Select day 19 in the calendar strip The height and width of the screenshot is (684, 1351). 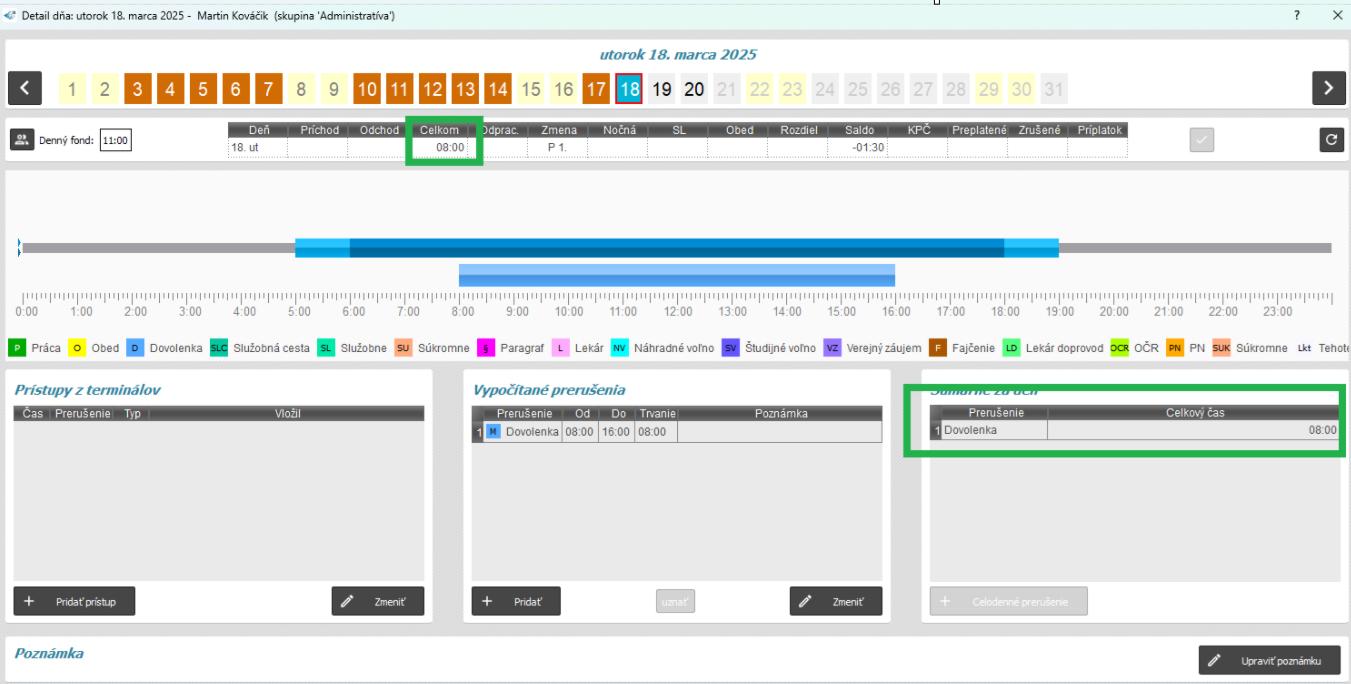pos(661,90)
